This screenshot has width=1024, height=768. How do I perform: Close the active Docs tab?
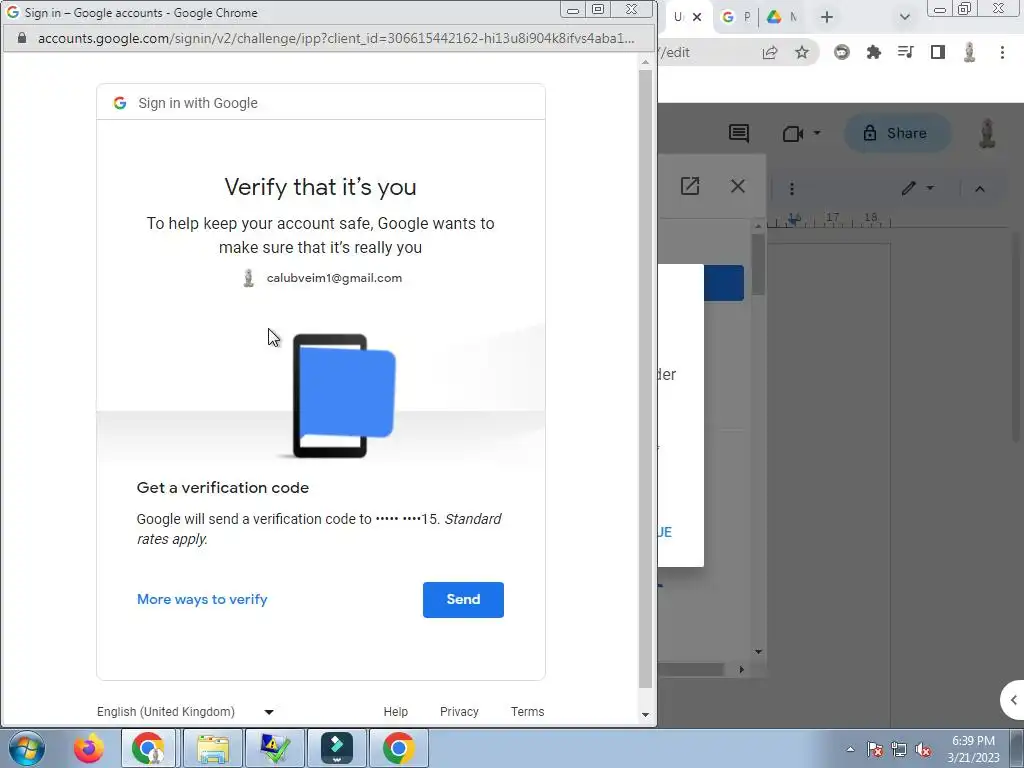click(x=697, y=17)
